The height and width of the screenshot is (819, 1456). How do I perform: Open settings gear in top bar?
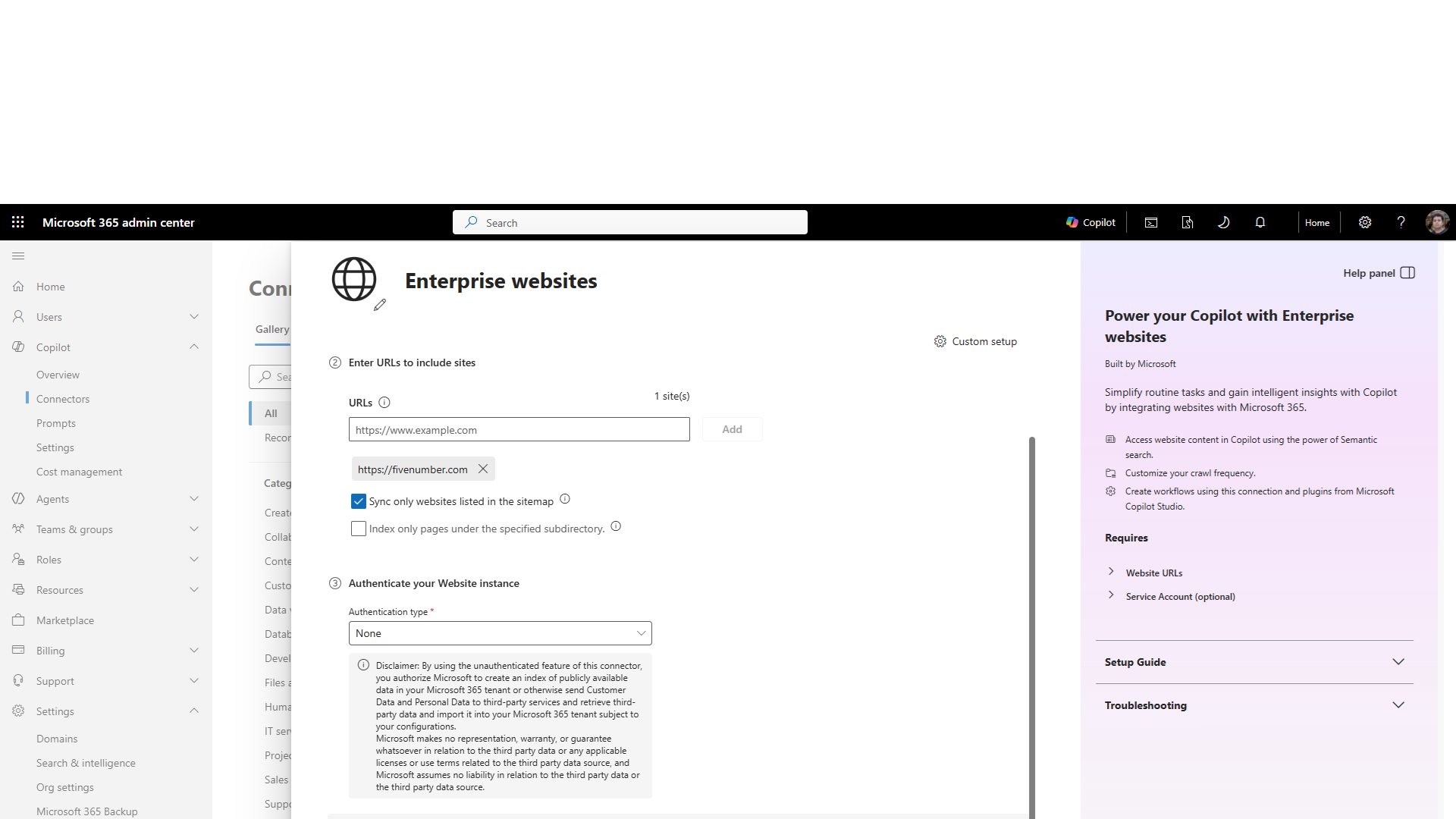1365,222
